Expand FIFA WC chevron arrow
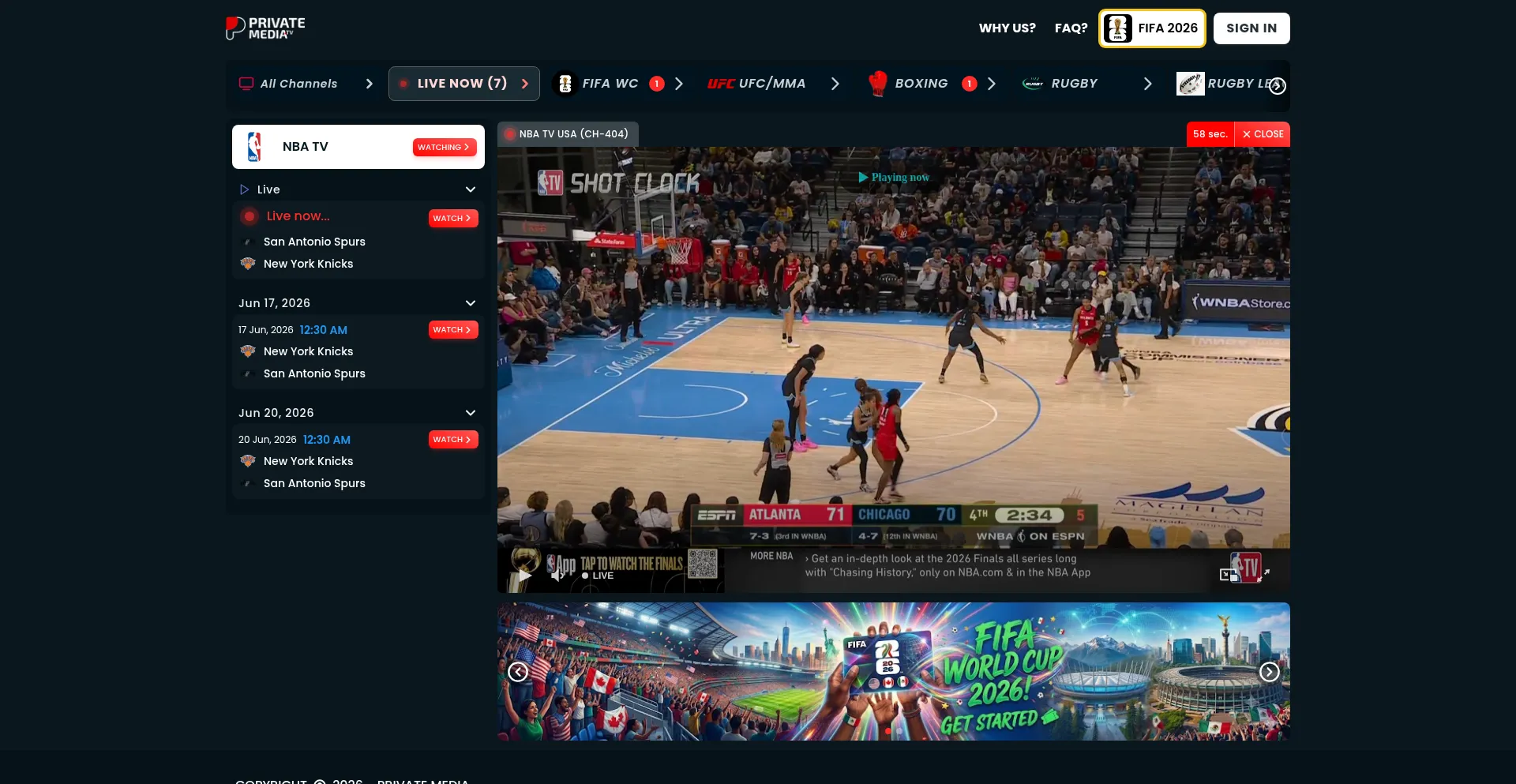1516x784 pixels. pos(679,84)
